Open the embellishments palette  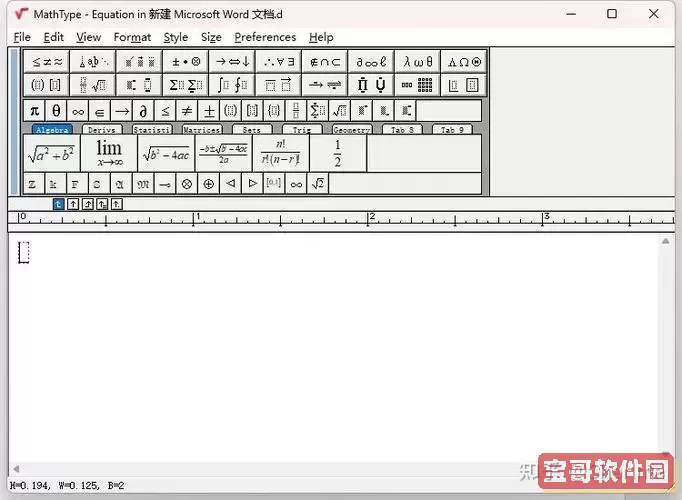pos(139,62)
